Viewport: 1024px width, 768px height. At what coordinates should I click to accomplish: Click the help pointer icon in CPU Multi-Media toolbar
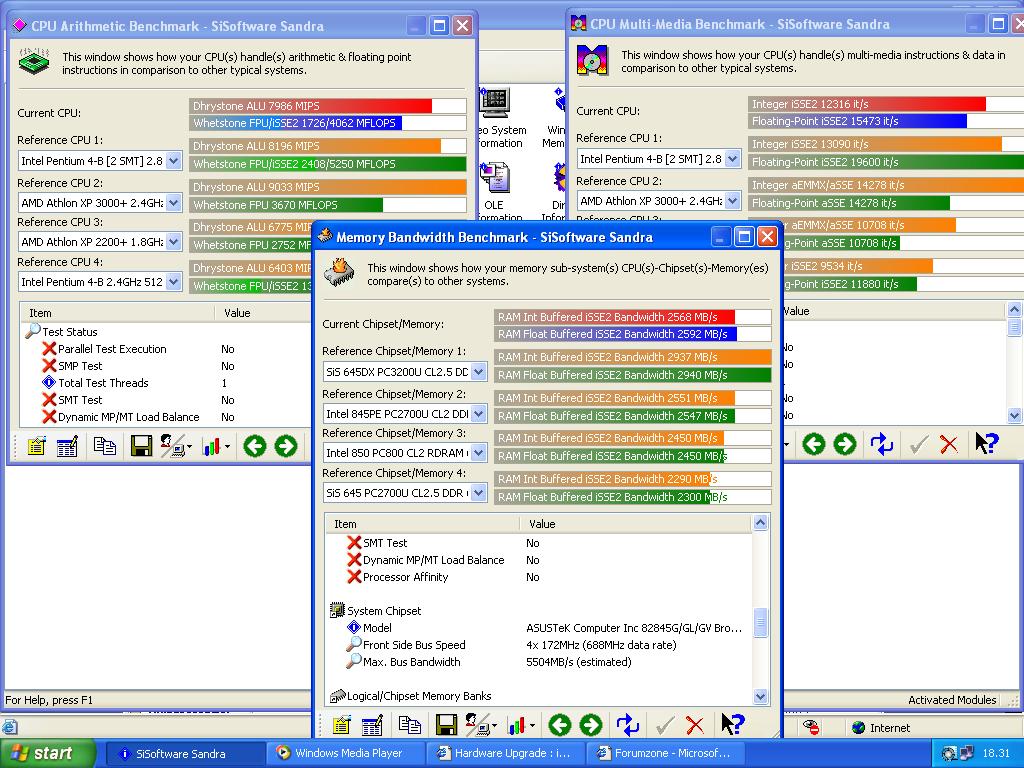986,444
